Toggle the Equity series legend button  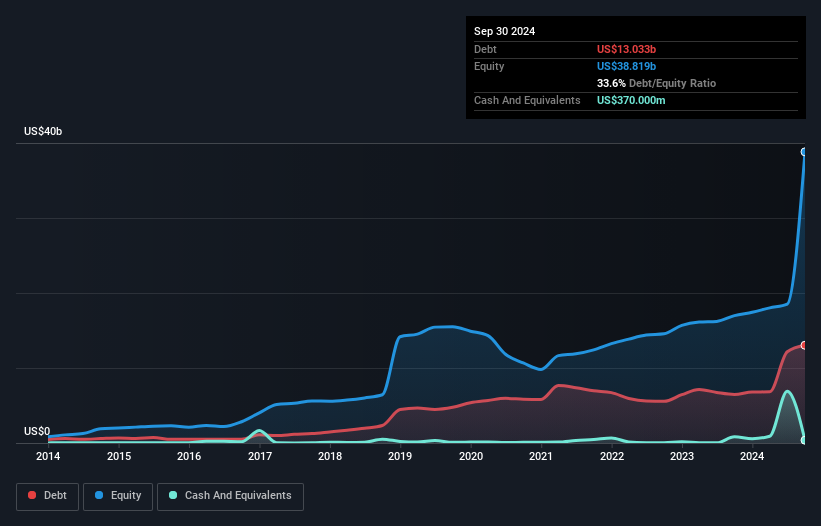[118, 496]
